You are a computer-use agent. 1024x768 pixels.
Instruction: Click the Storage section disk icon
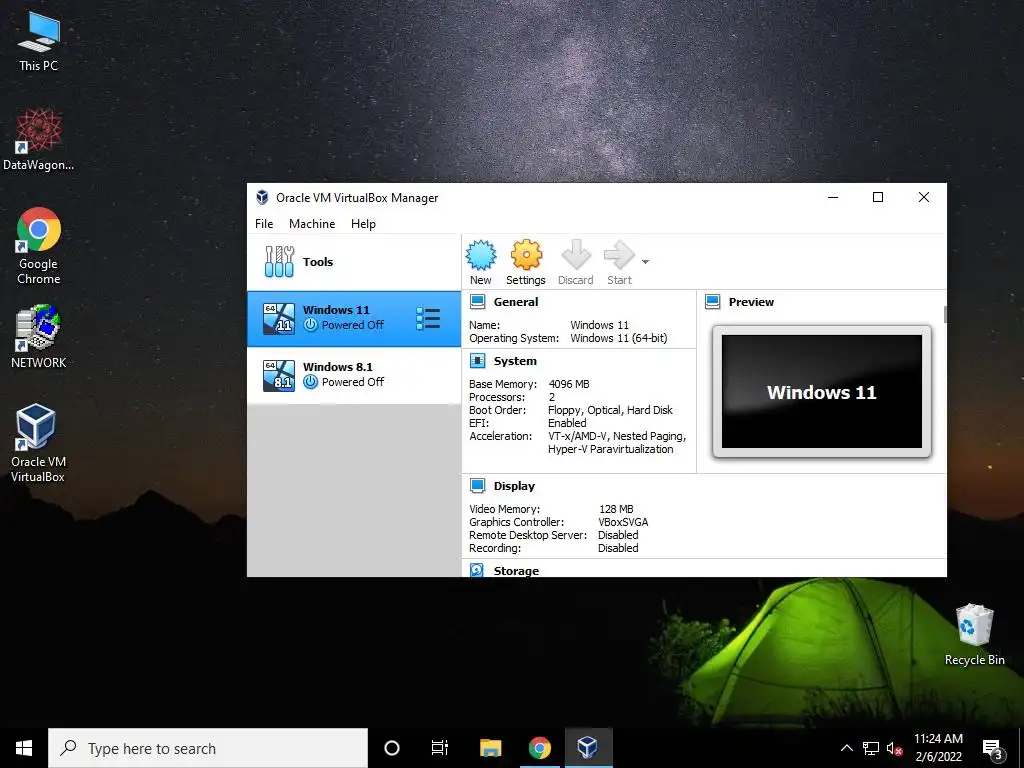(477, 570)
